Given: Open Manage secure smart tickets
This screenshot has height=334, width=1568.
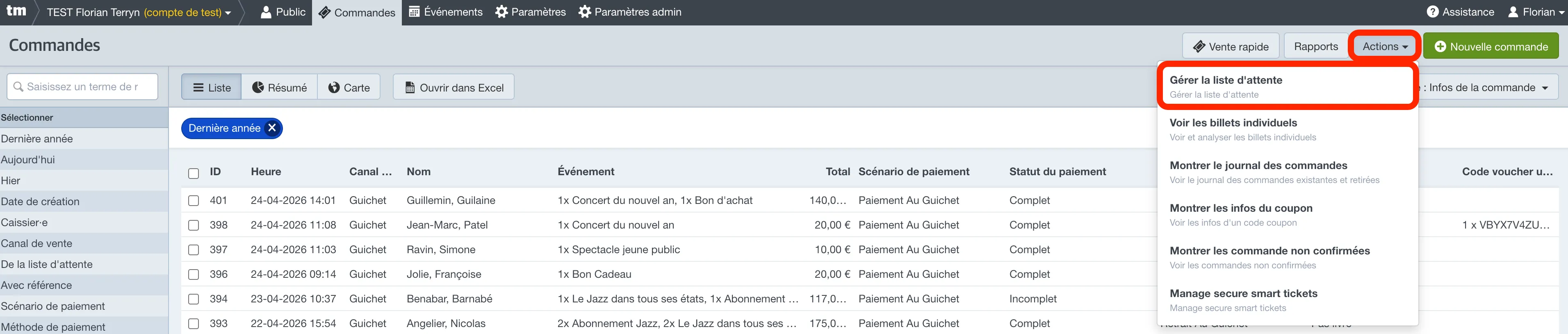Looking at the screenshot, I should [x=1288, y=300].
